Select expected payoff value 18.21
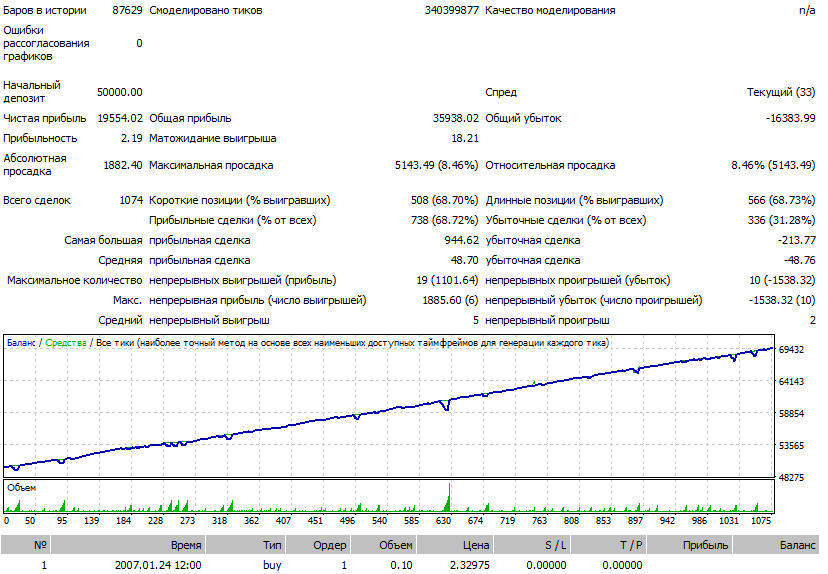 point(465,138)
